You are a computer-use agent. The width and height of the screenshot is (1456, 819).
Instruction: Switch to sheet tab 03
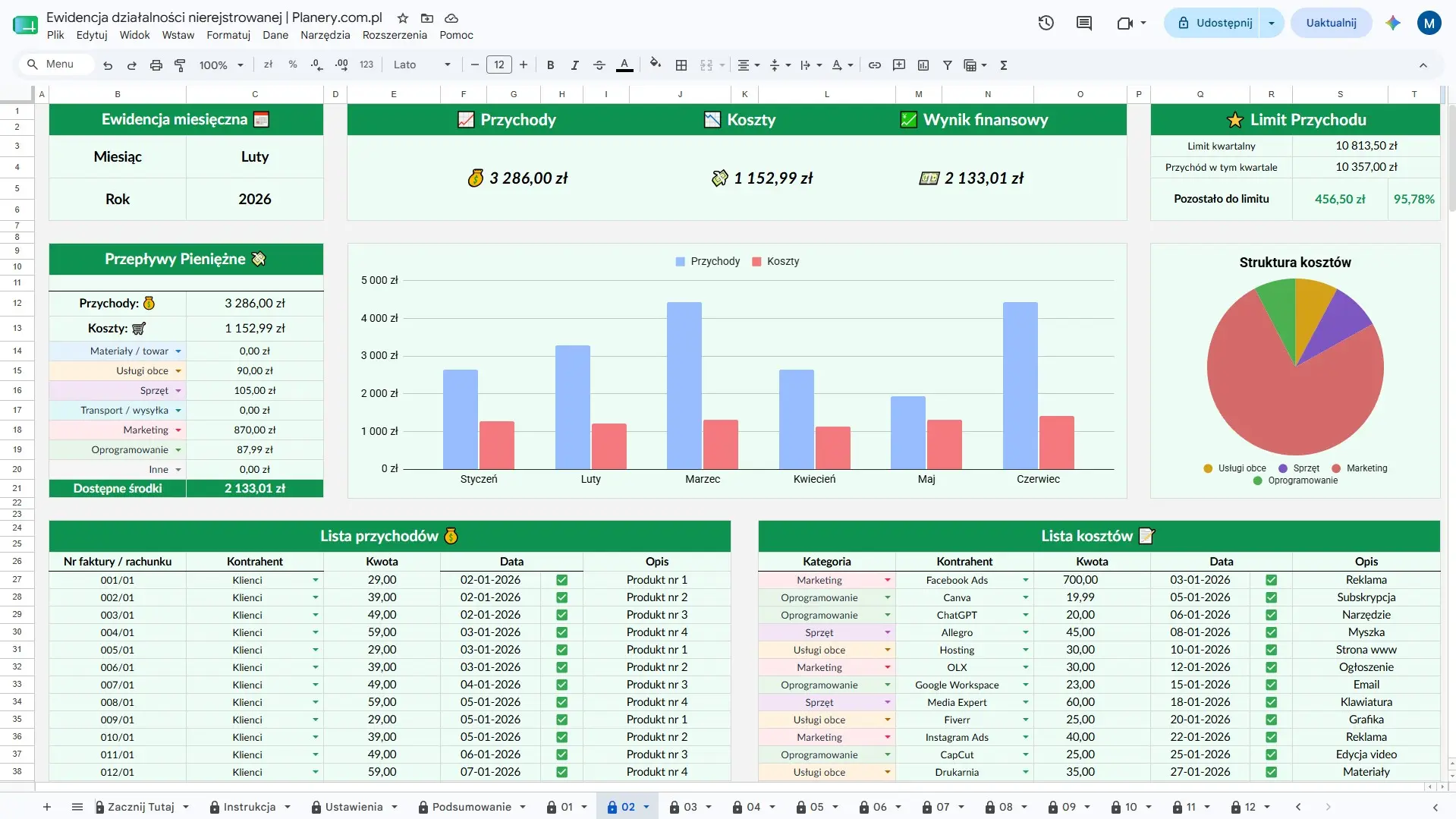[x=690, y=807]
